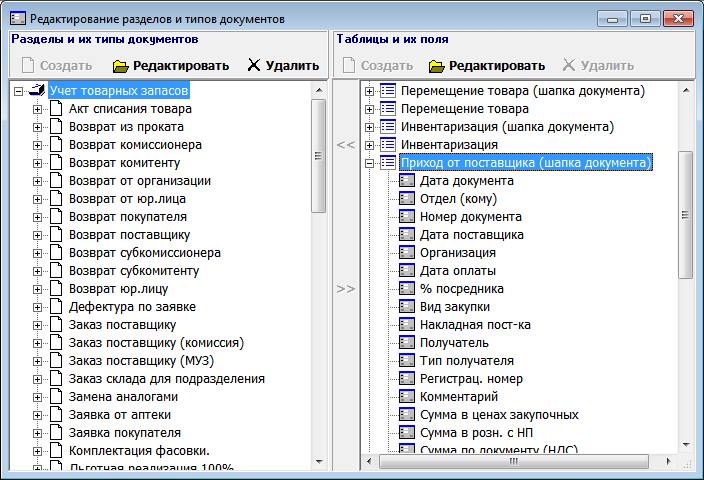Image resolution: width=704 pixels, height=480 pixels.
Task: Select the Возврат покупателя item
Action: tap(128, 217)
